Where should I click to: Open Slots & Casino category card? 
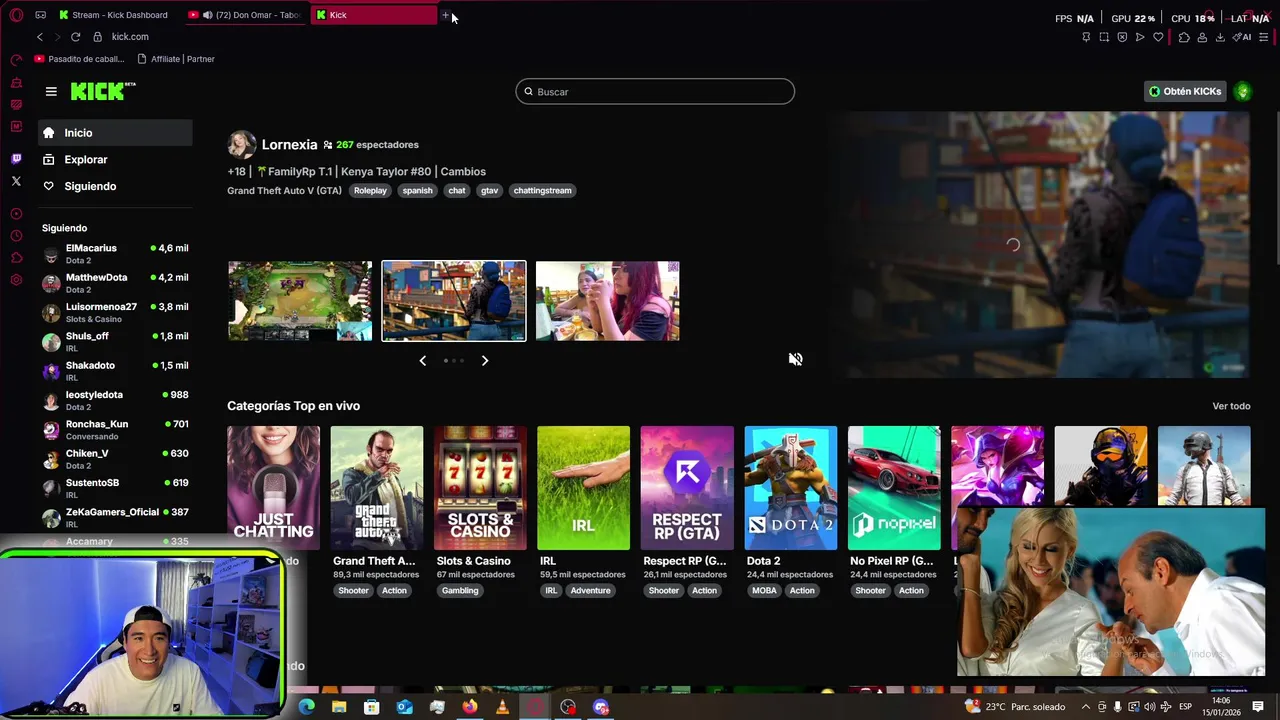[480, 488]
